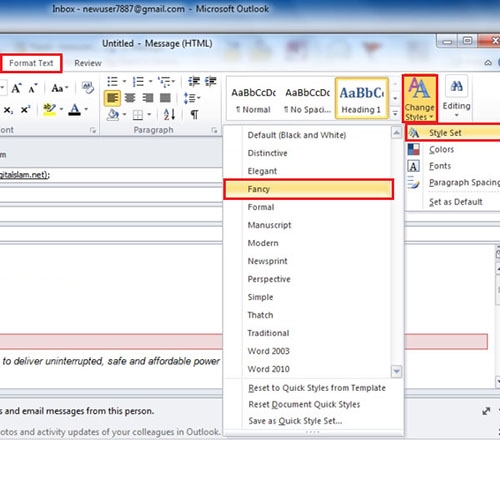The width and height of the screenshot is (500, 500).
Task: Toggle align text left
Action: [x=112, y=98]
